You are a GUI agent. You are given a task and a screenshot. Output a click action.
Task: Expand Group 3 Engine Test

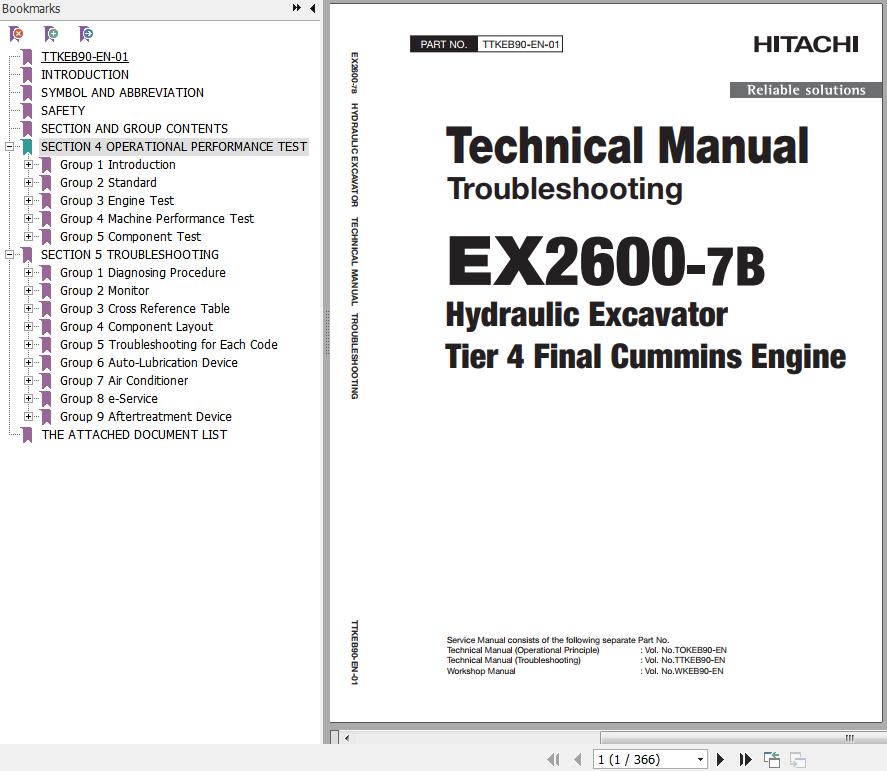tap(28, 201)
